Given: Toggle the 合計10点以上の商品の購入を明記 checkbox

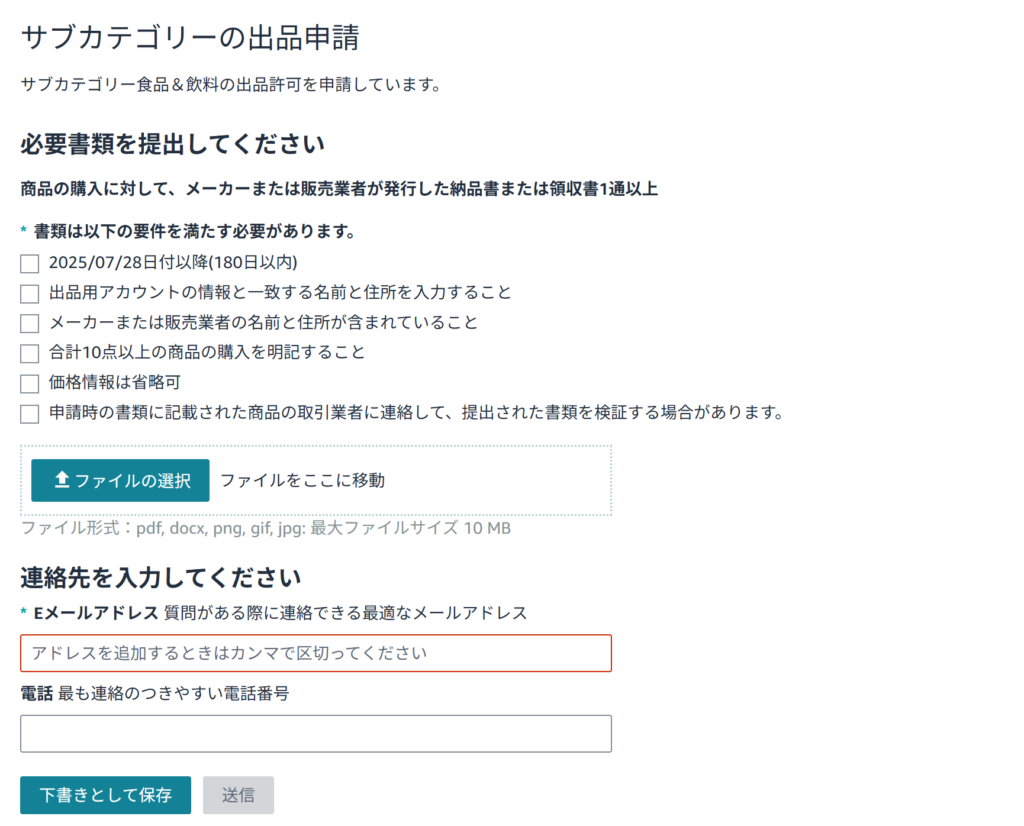Looking at the screenshot, I should [29, 353].
